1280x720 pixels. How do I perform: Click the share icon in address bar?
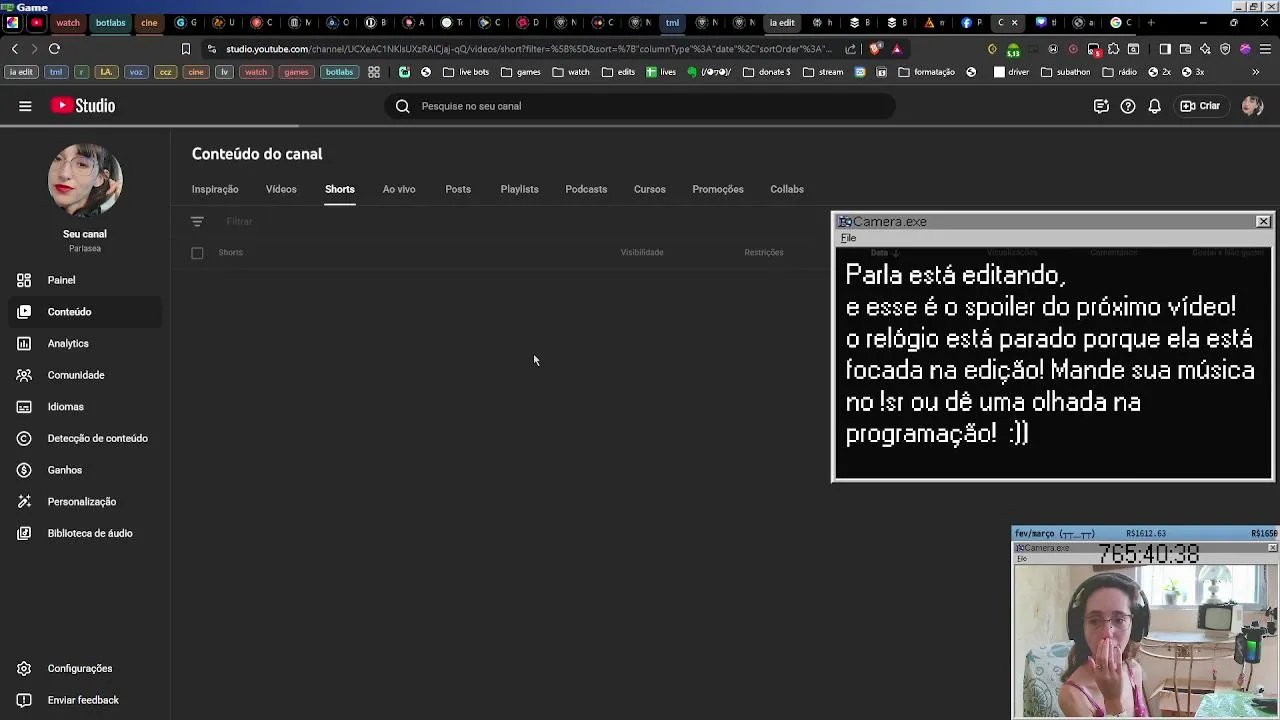850,48
